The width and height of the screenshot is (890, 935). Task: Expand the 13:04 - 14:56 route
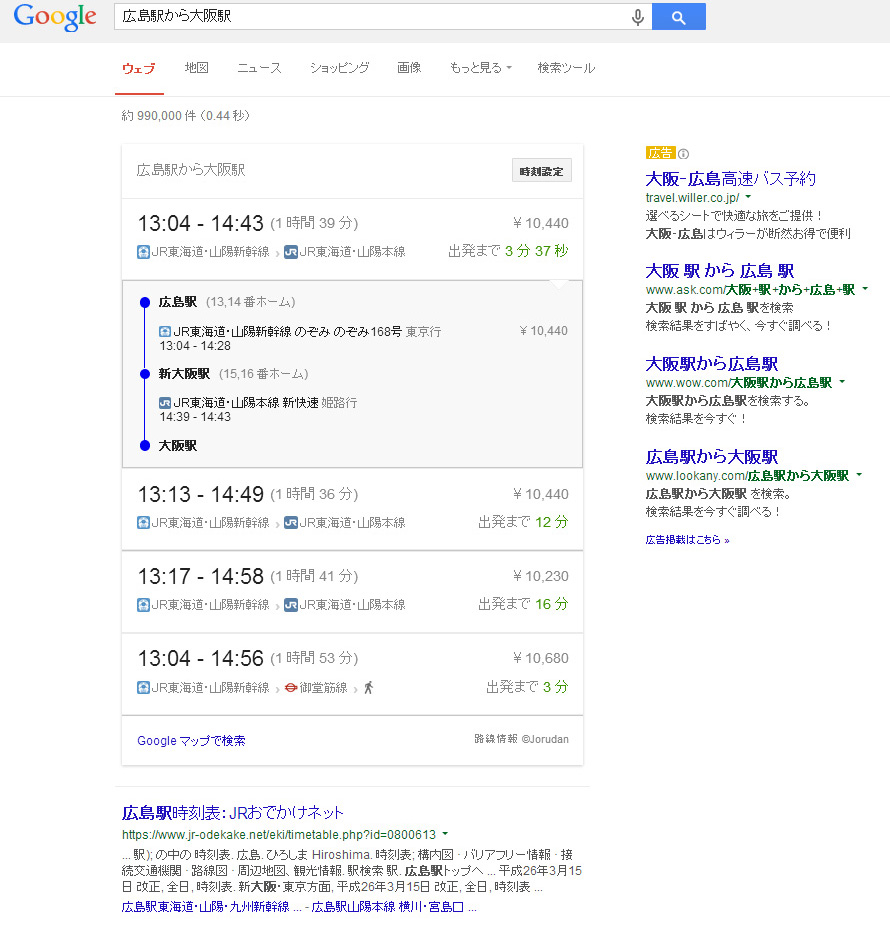352,674
